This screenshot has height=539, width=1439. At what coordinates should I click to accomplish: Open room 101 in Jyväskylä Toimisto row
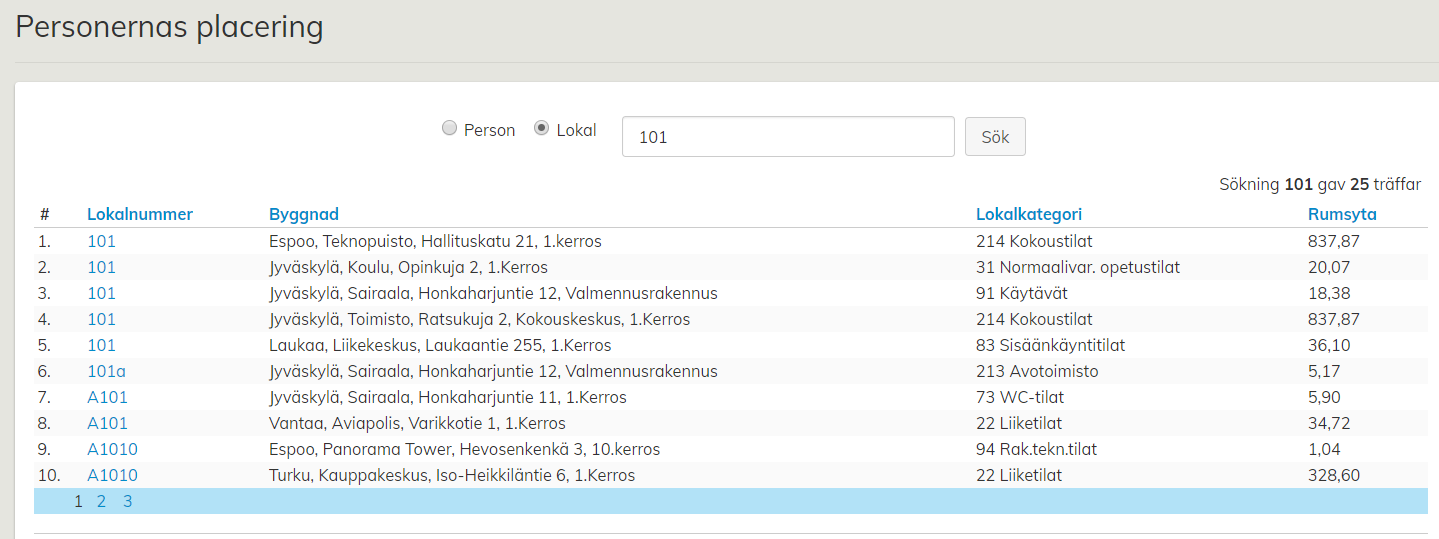[101, 319]
